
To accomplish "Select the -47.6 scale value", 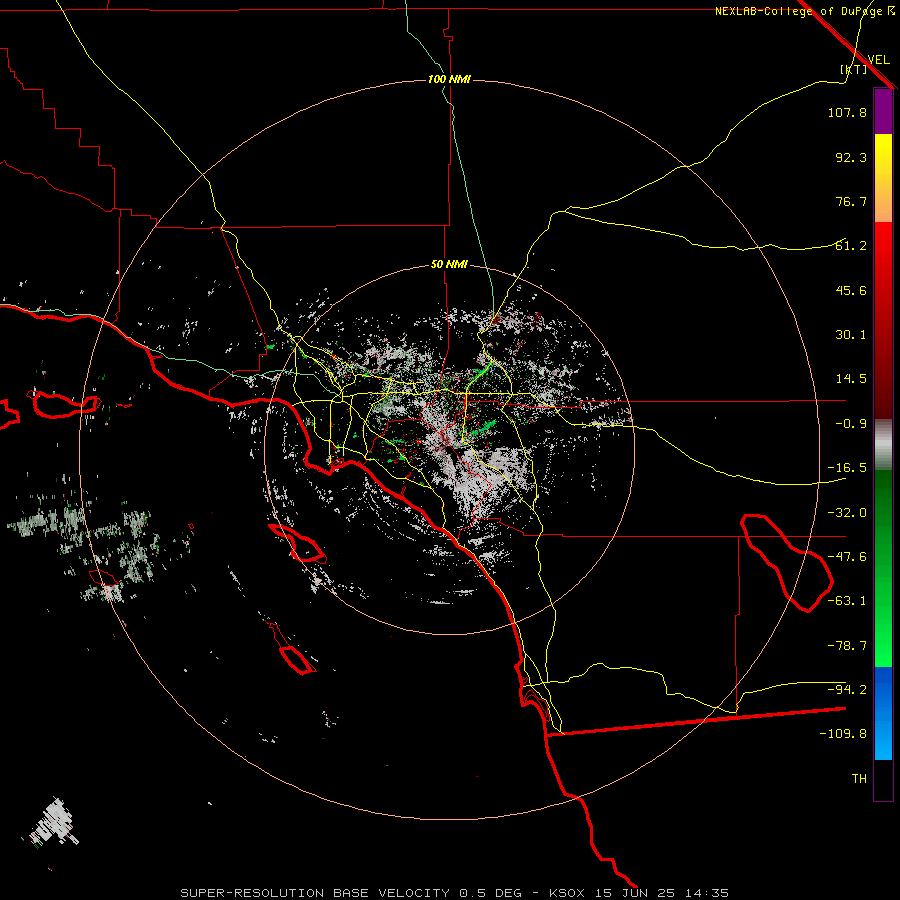I will point(847,557).
